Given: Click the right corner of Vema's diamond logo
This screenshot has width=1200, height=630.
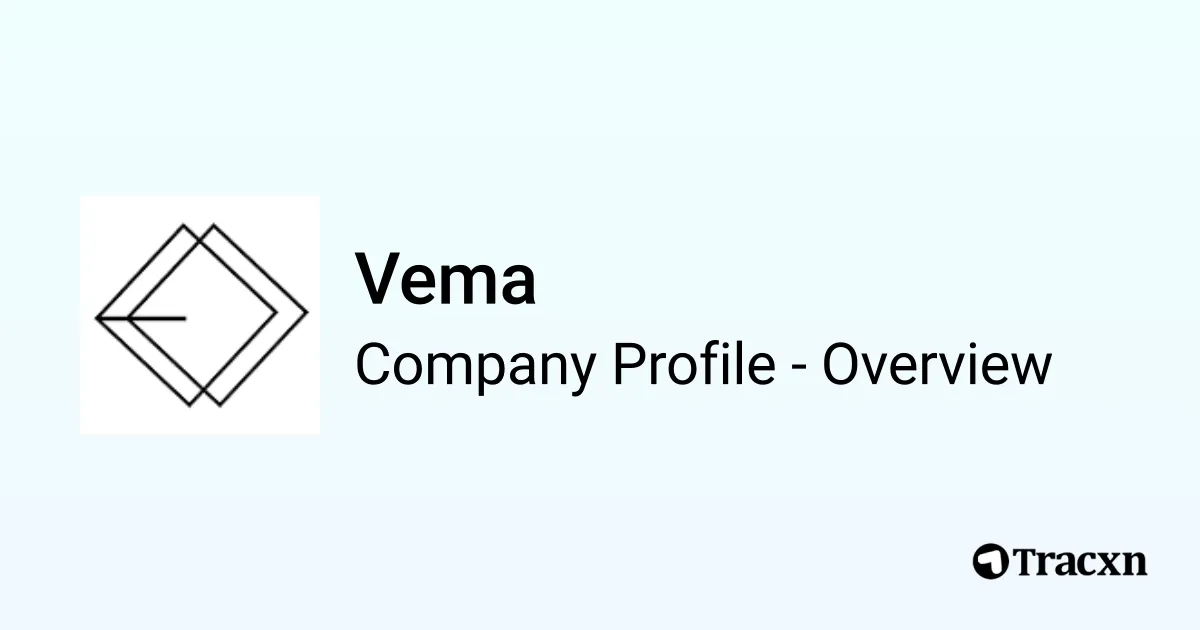Looking at the screenshot, I should click(306, 314).
